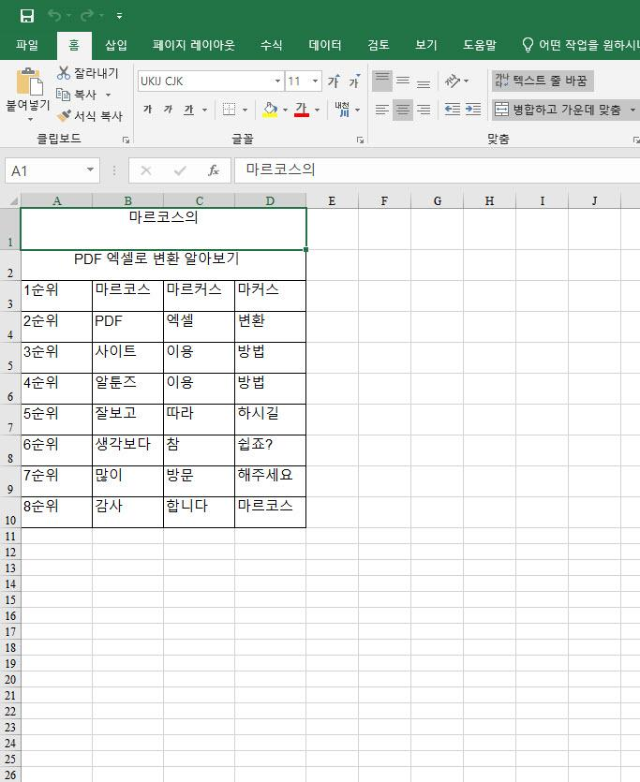Click 텍스트 줄 바꿈 wrap text button

tap(543, 81)
